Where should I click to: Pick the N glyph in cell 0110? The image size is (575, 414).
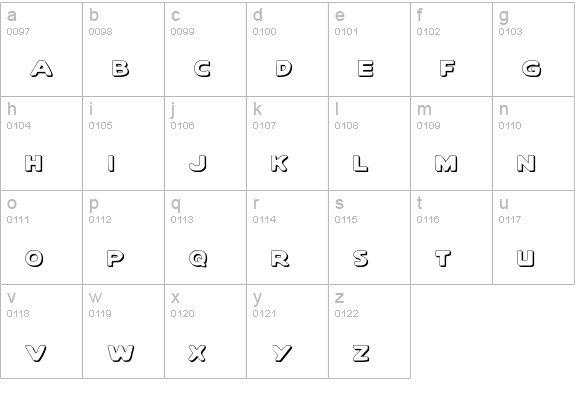pyautogui.click(x=526, y=163)
